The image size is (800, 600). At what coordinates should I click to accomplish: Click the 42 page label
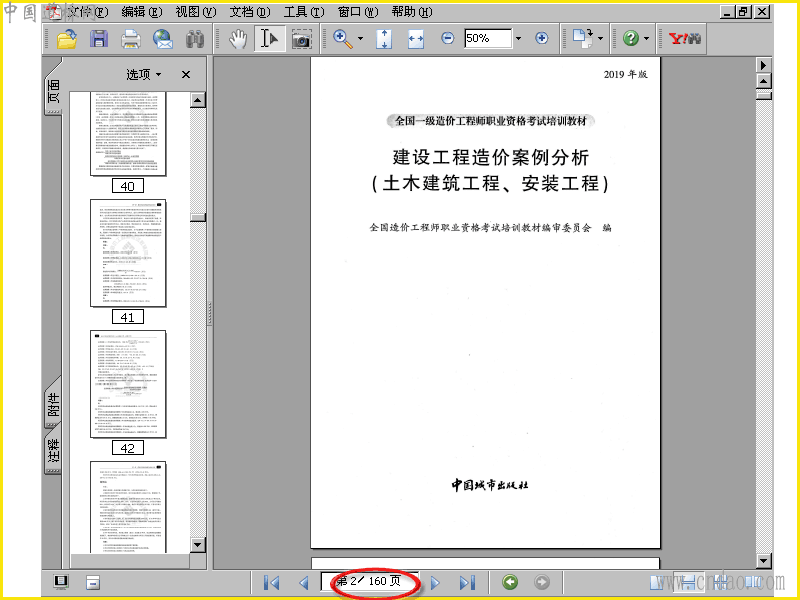click(128, 448)
